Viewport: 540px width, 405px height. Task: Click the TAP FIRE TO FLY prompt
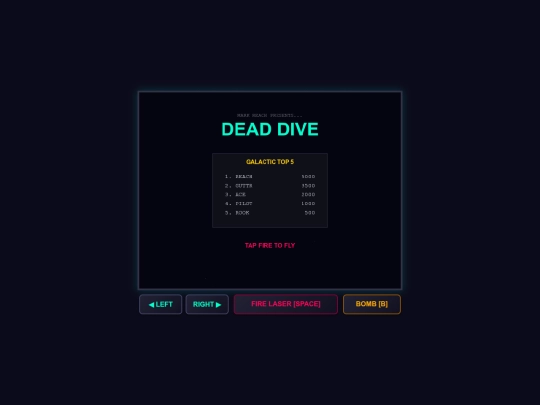point(270,246)
